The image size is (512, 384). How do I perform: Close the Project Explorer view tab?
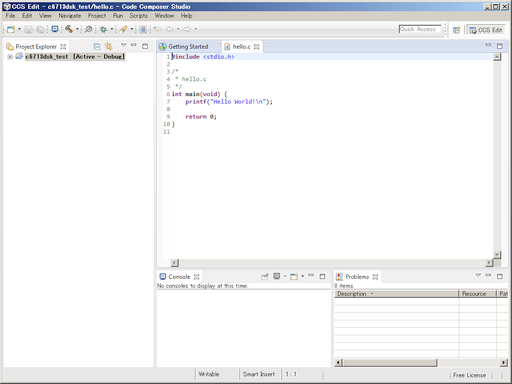coord(63,47)
